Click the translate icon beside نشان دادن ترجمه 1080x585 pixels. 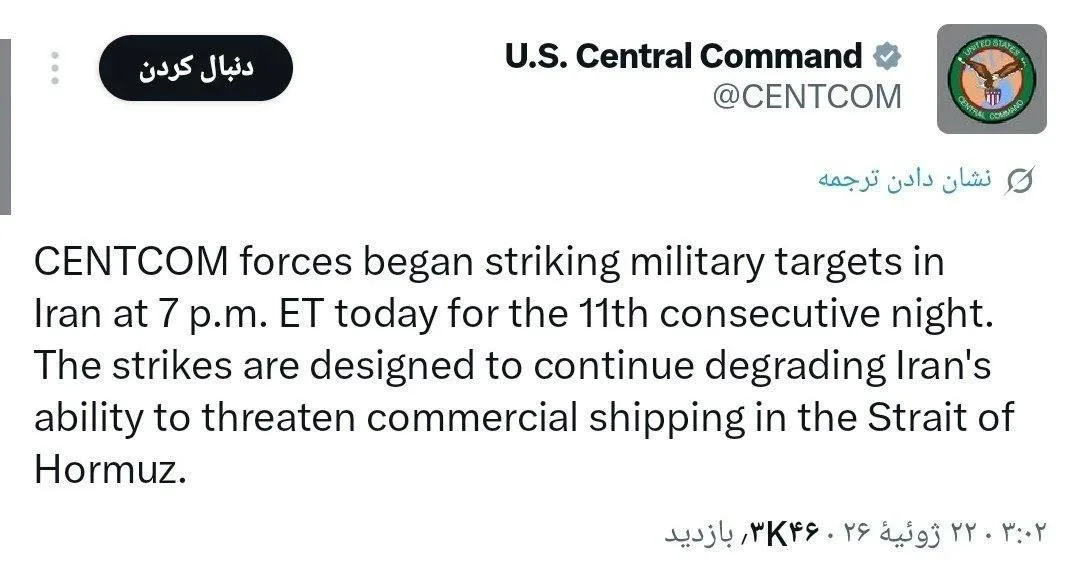(1019, 181)
